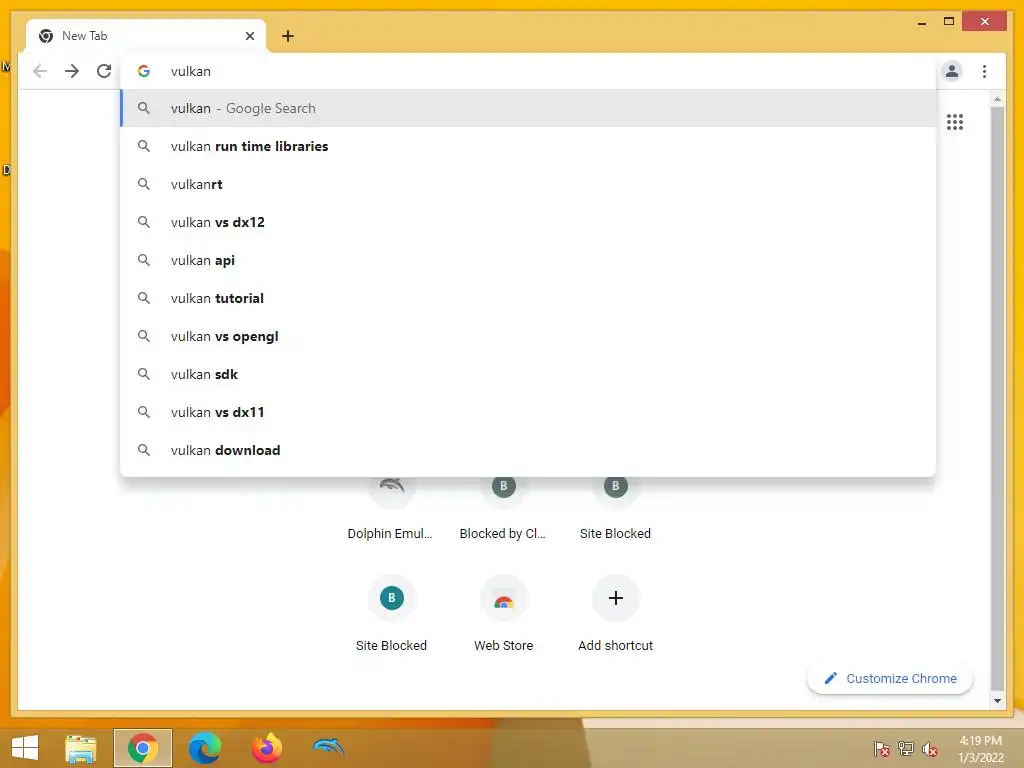1024x768 pixels.
Task: Select suggestion 'vulkan vs opengl'
Action: pyautogui.click(x=528, y=336)
